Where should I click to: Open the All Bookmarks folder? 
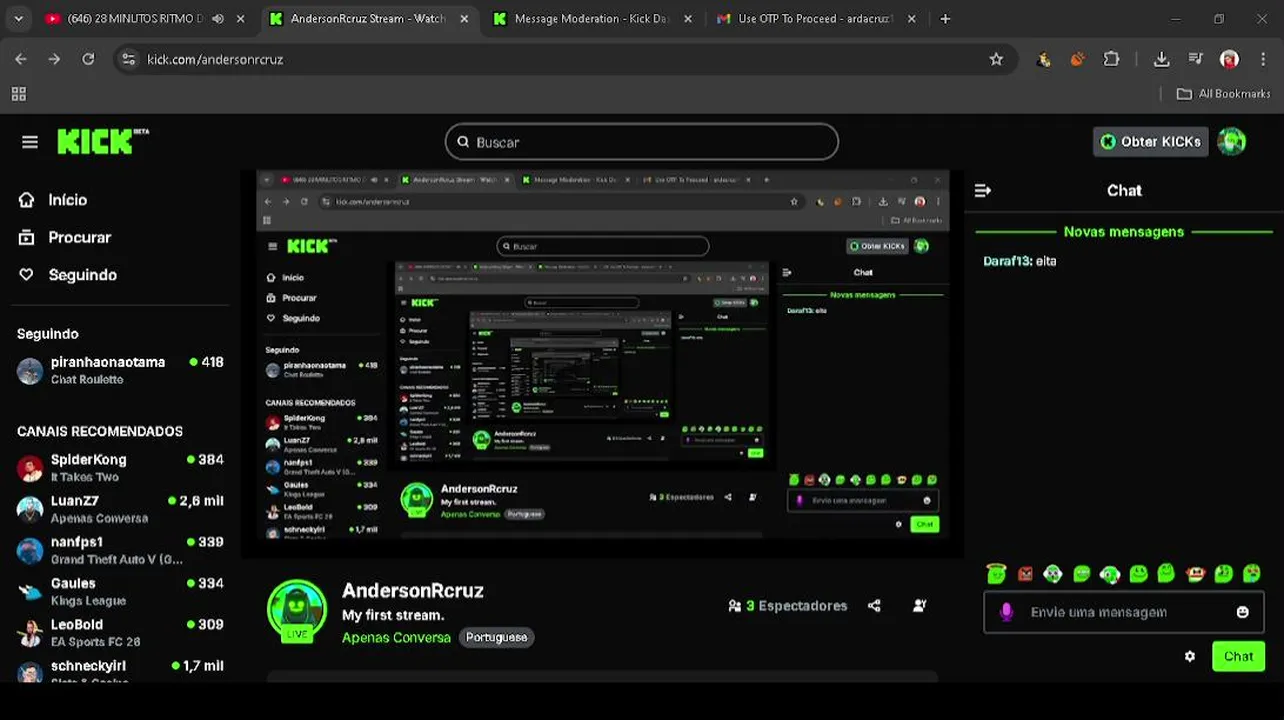1223,94
